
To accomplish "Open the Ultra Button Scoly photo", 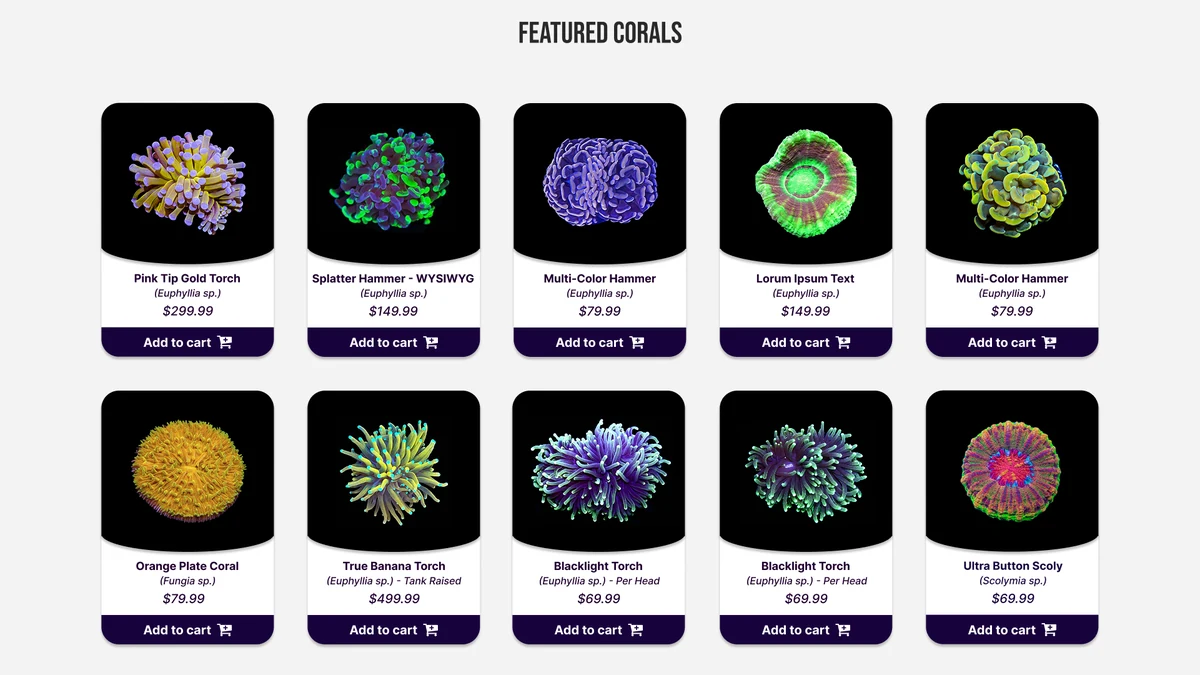I will (1012, 470).
